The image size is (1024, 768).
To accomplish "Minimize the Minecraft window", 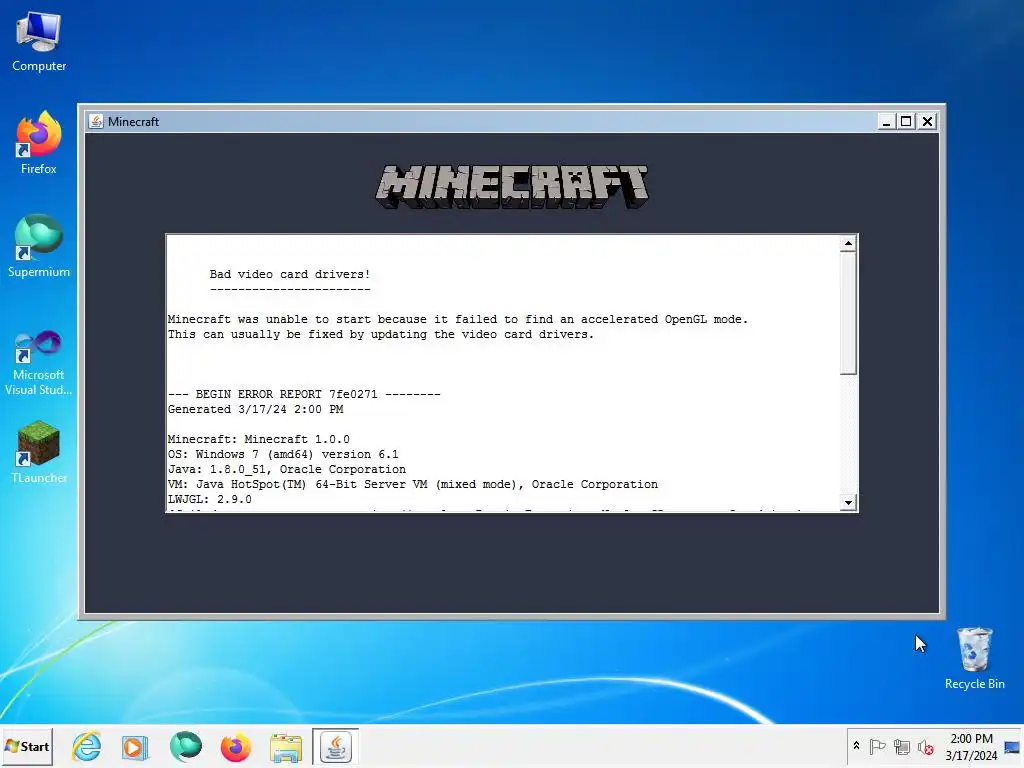I will [x=886, y=121].
